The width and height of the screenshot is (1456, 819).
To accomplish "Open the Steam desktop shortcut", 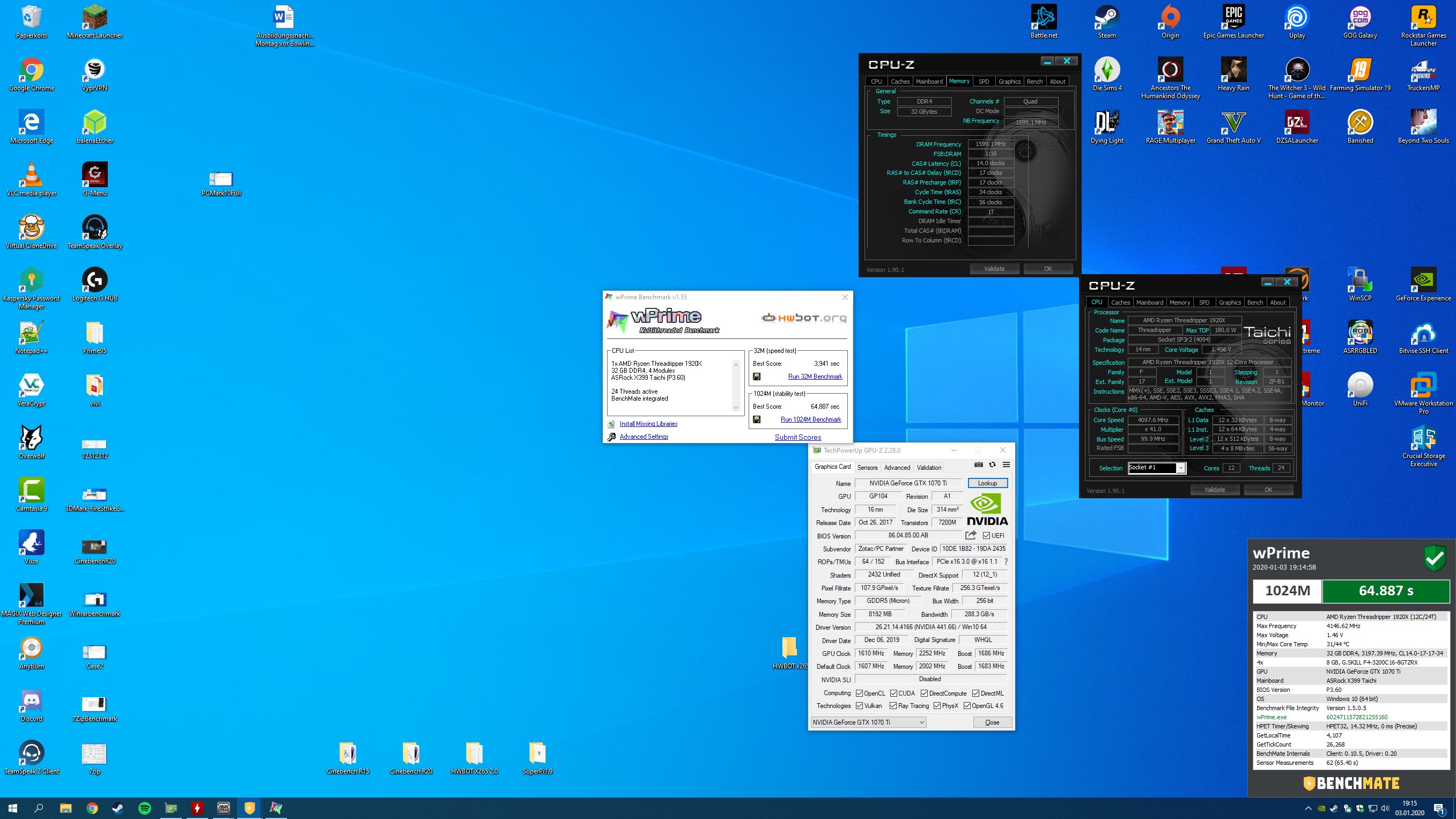I will [x=1107, y=23].
